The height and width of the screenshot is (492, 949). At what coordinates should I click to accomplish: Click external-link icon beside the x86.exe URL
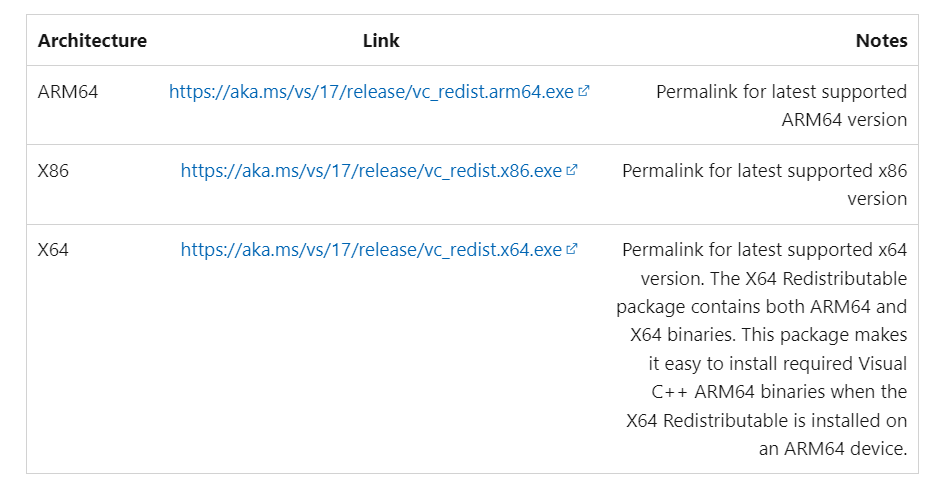point(572,170)
